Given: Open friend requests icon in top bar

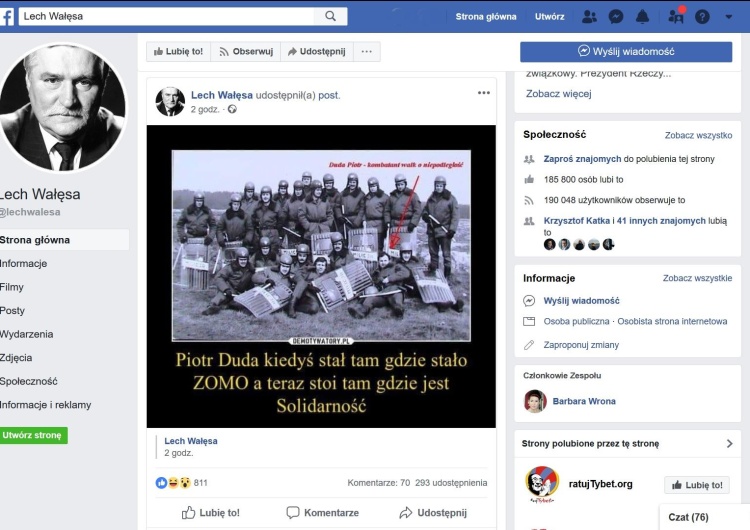Looking at the screenshot, I should tap(589, 16).
